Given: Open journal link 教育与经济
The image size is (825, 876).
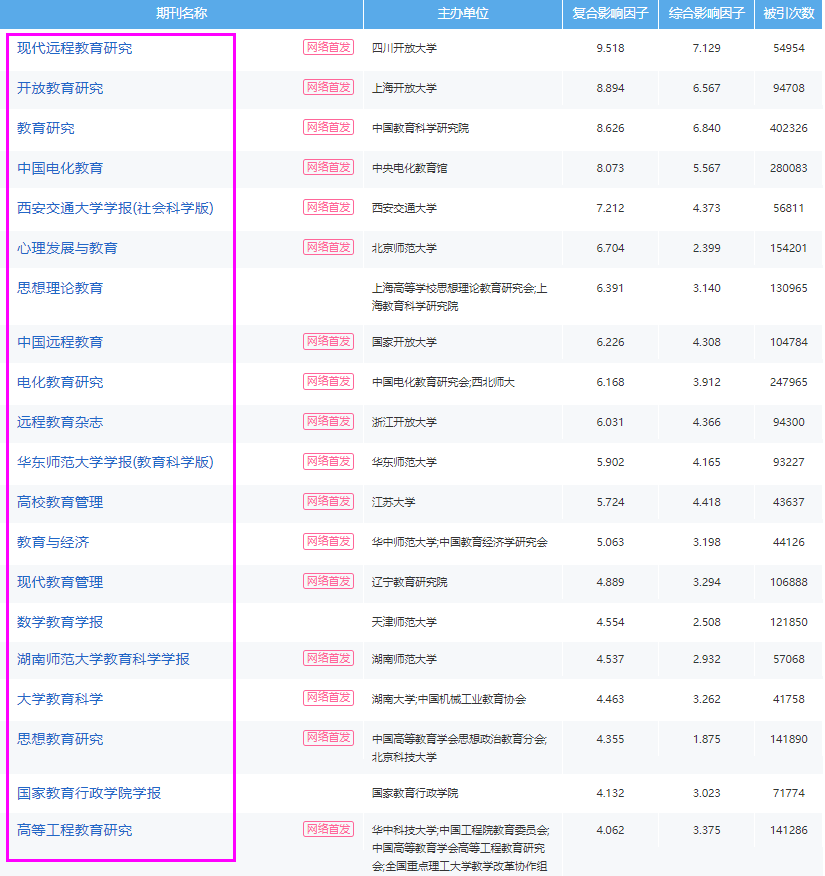Looking at the screenshot, I should (x=53, y=542).
